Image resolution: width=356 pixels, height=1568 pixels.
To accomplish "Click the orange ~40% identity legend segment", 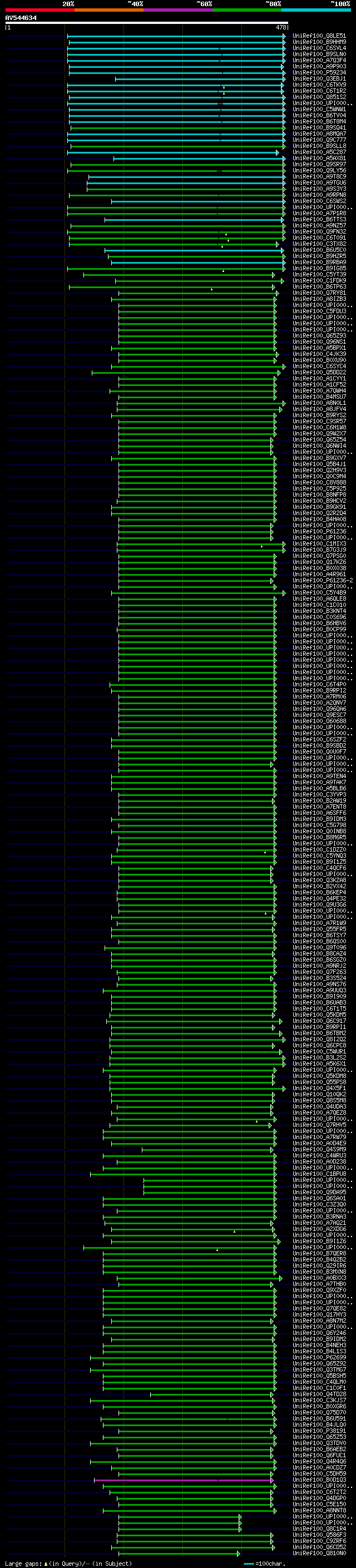I will point(109,11).
